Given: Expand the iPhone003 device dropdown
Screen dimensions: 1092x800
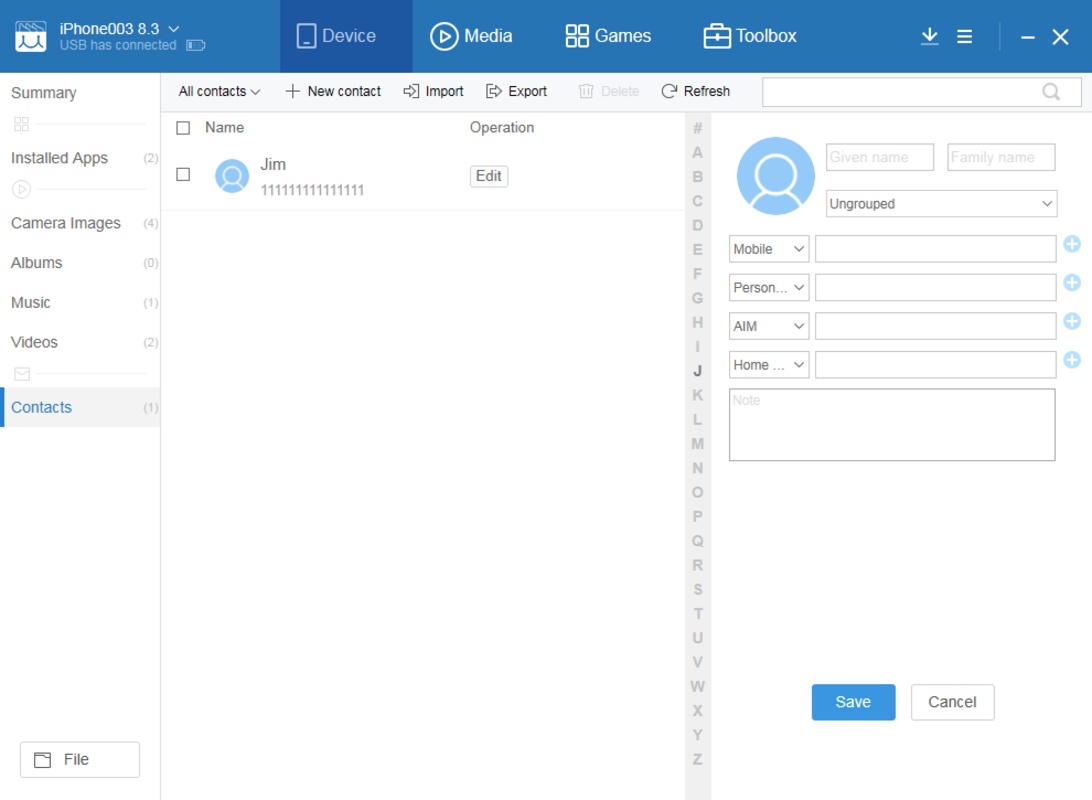Looking at the screenshot, I should pyautogui.click(x=174, y=29).
